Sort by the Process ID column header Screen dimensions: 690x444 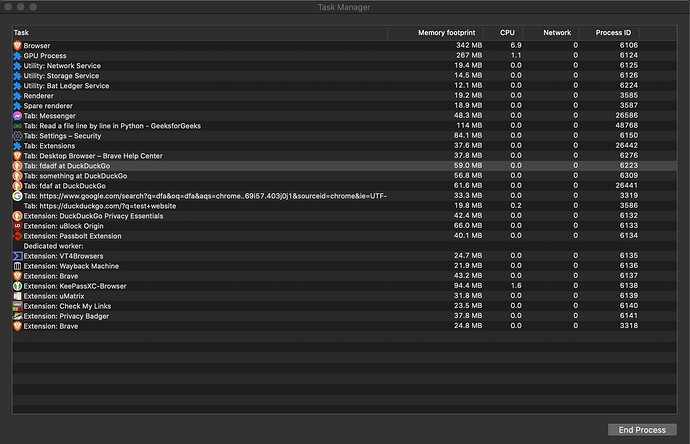[609, 33]
